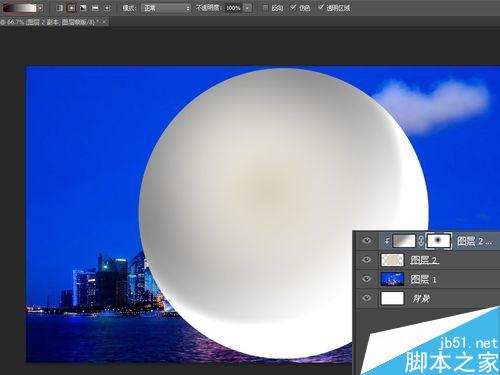Viewport: 500px width, 375px height.
Task: Click the 图层 2 layer name
Action: click(x=424, y=260)
